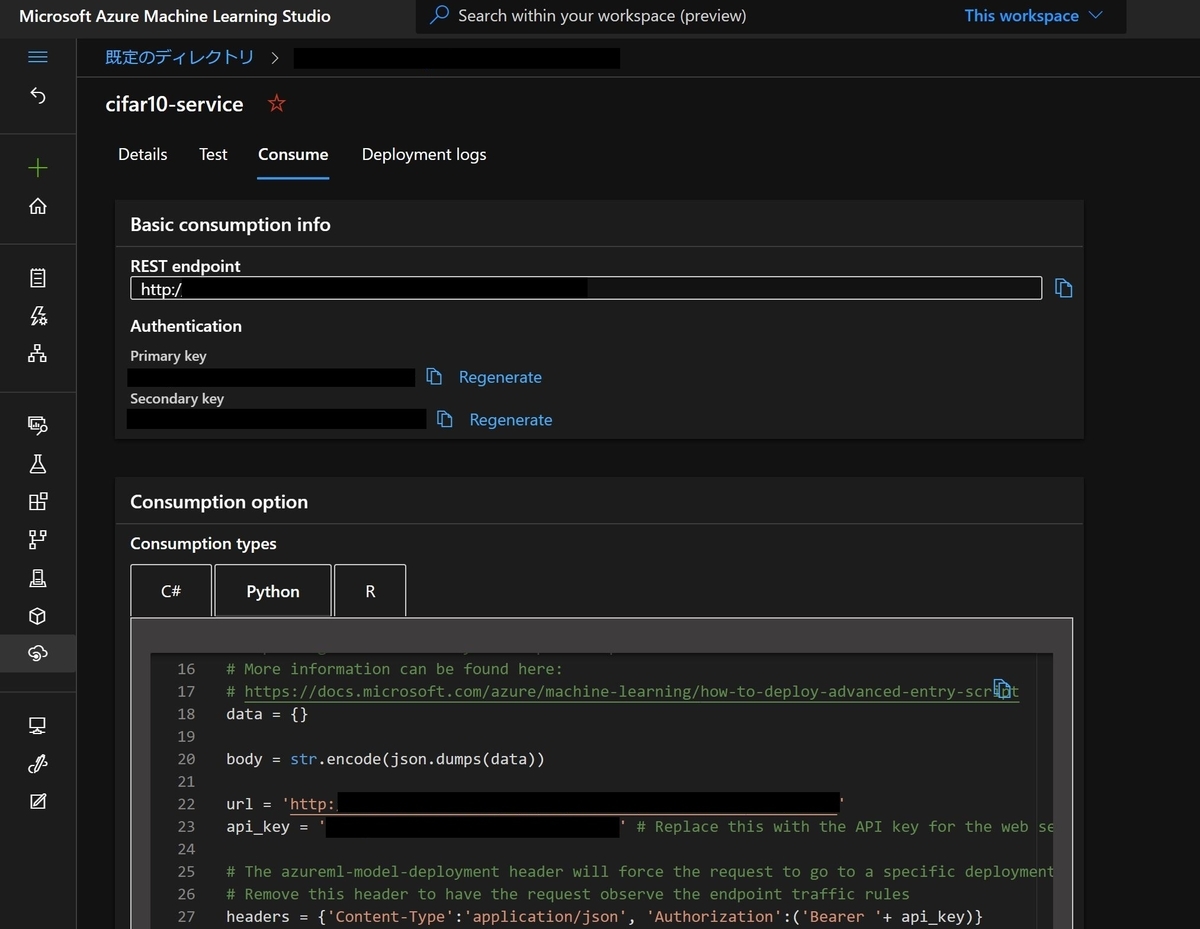Image resolution: width=1200 pixels, height=929 pixels.
Task: Expand the This workspace dropdown
Action: point(1033,16)
